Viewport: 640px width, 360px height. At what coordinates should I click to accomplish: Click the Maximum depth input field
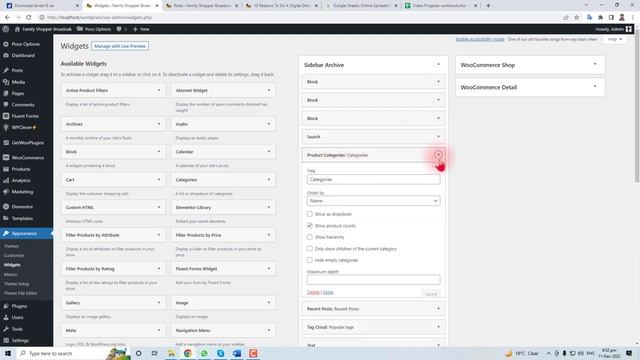click(373, 280)
